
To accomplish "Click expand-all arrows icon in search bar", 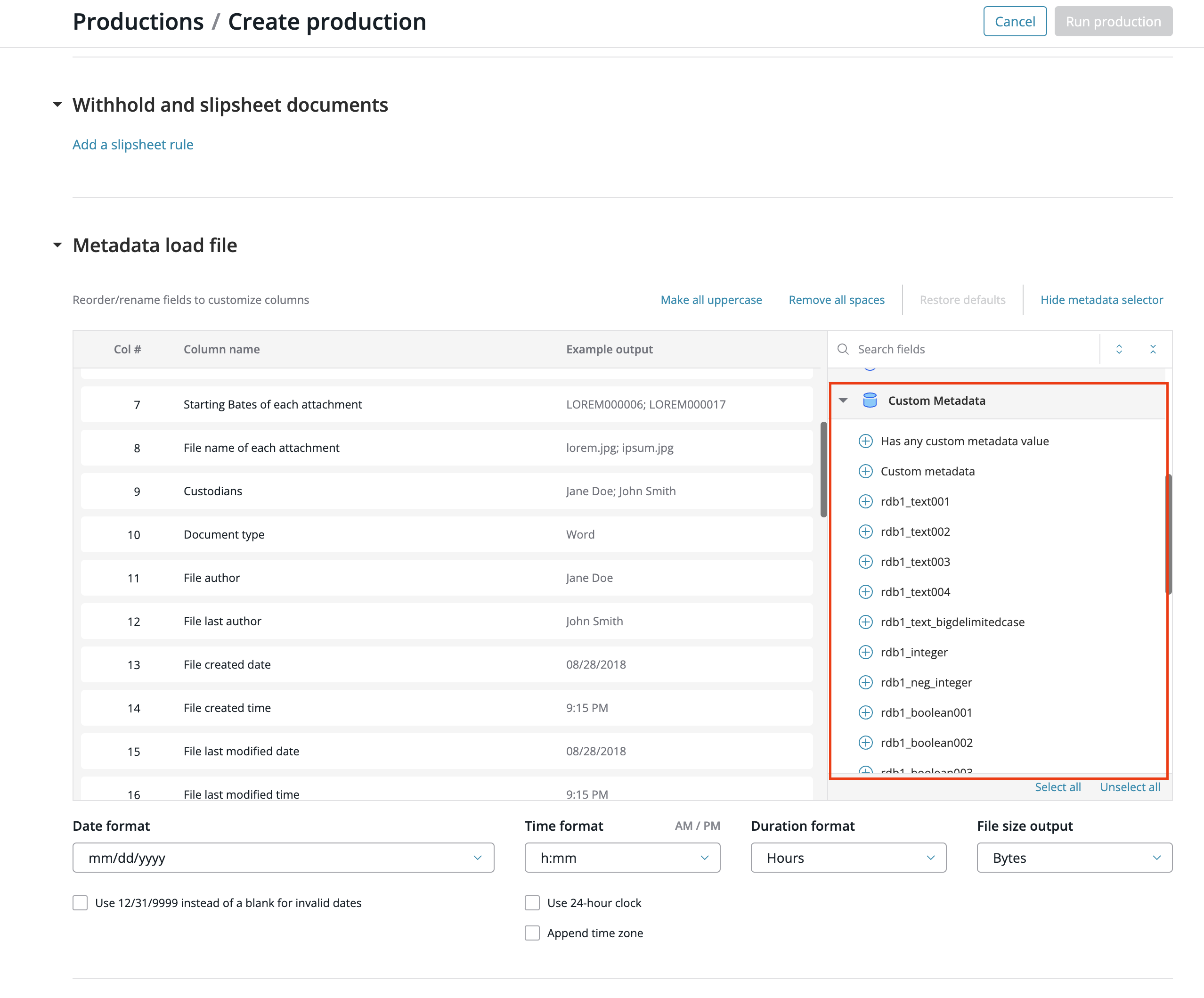I will [x=1119, y=349].
